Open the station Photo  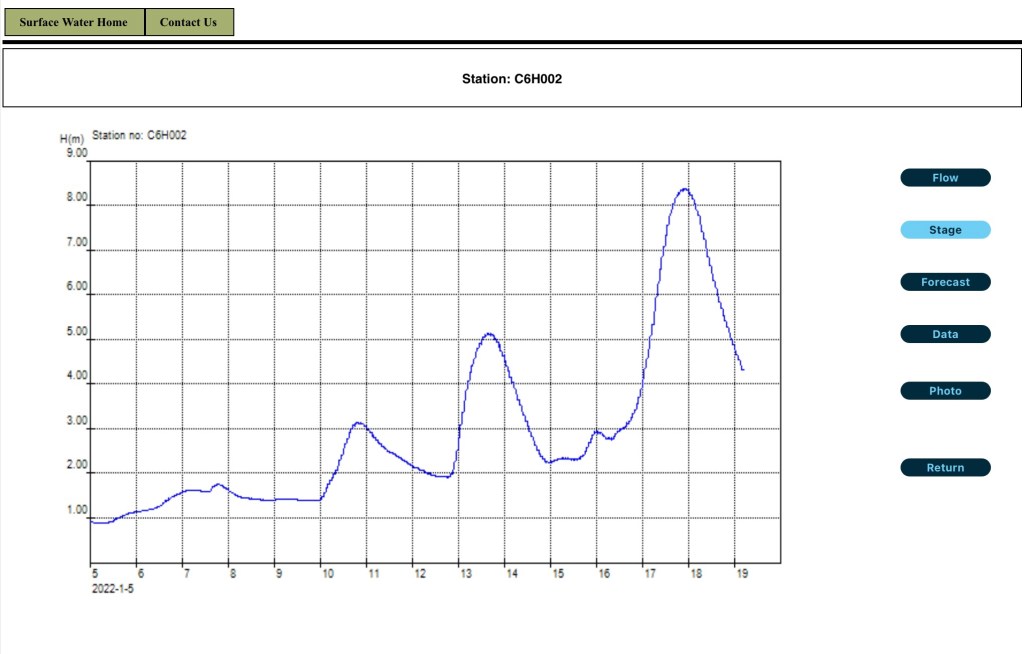tap(945, 391)
